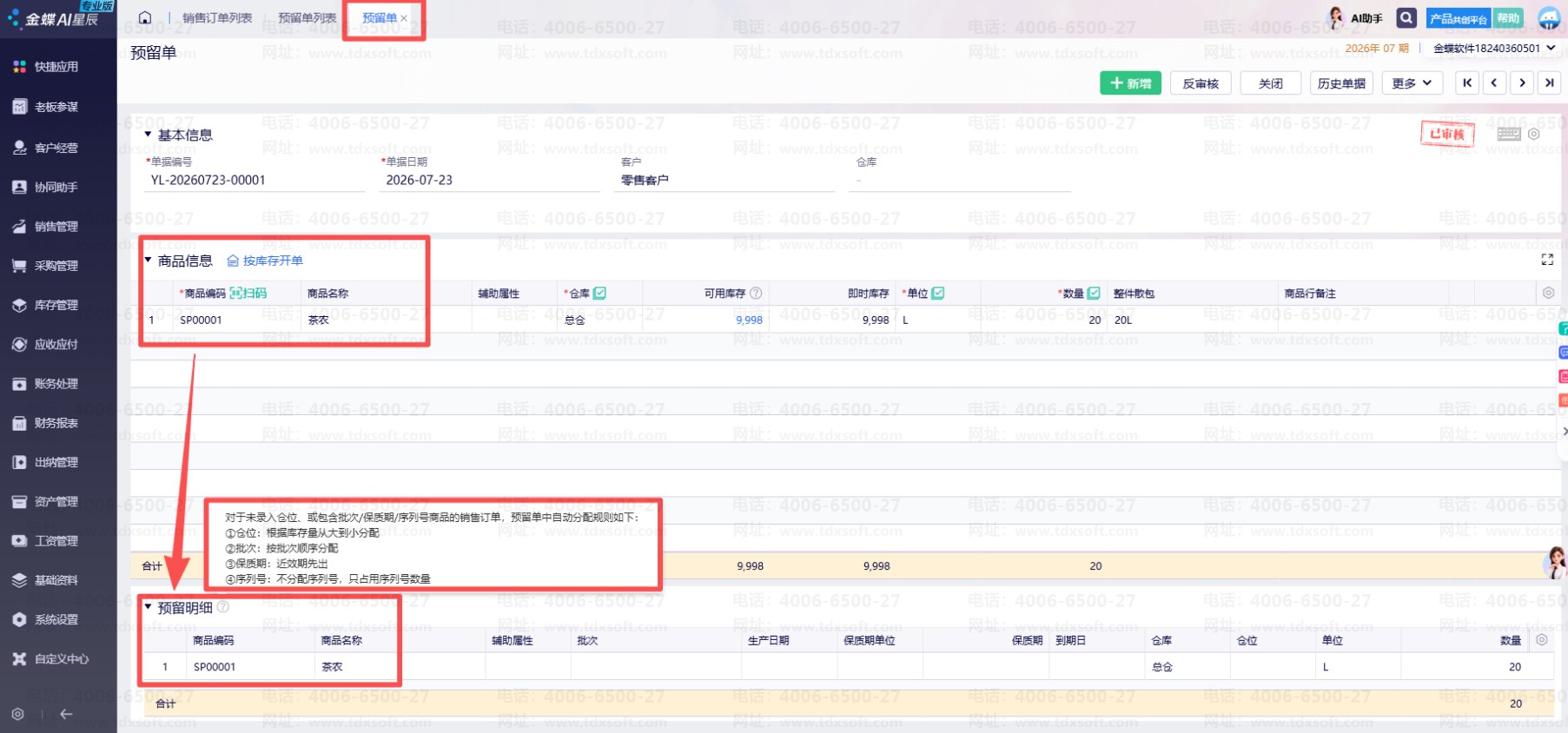Go to the home page icon
This screenshot has width=1568, height=733.
[x=145, y=17]
